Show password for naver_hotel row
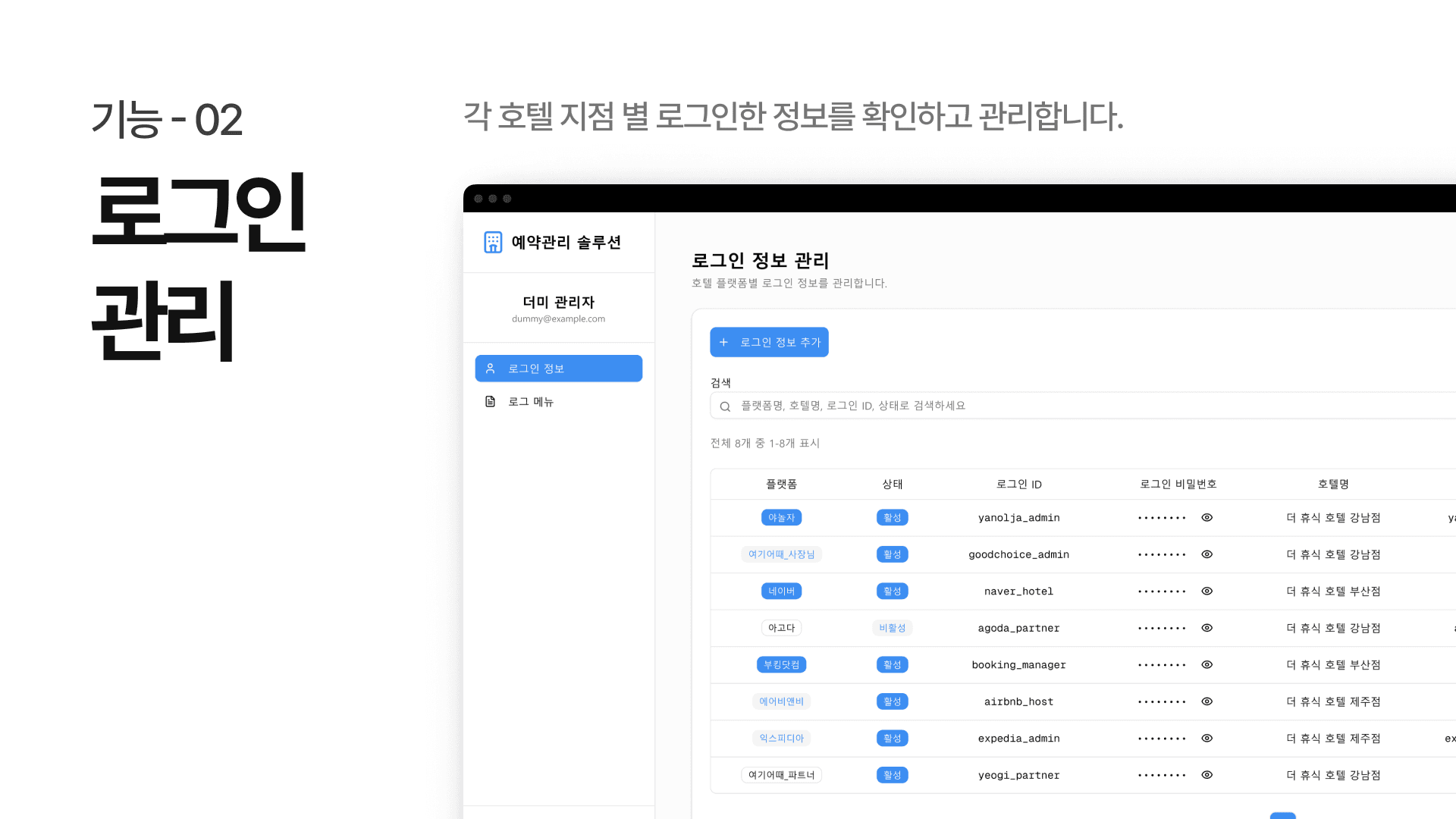The image size is (1456, 819). pyautogui.click(x=1207, y=591)
